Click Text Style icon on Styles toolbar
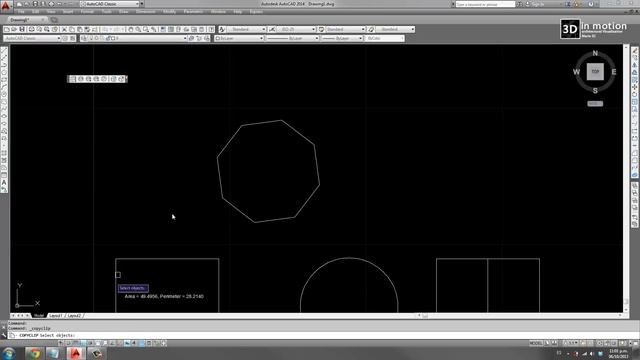Viewport: 640px width, 360px height. tap(222, 29)
